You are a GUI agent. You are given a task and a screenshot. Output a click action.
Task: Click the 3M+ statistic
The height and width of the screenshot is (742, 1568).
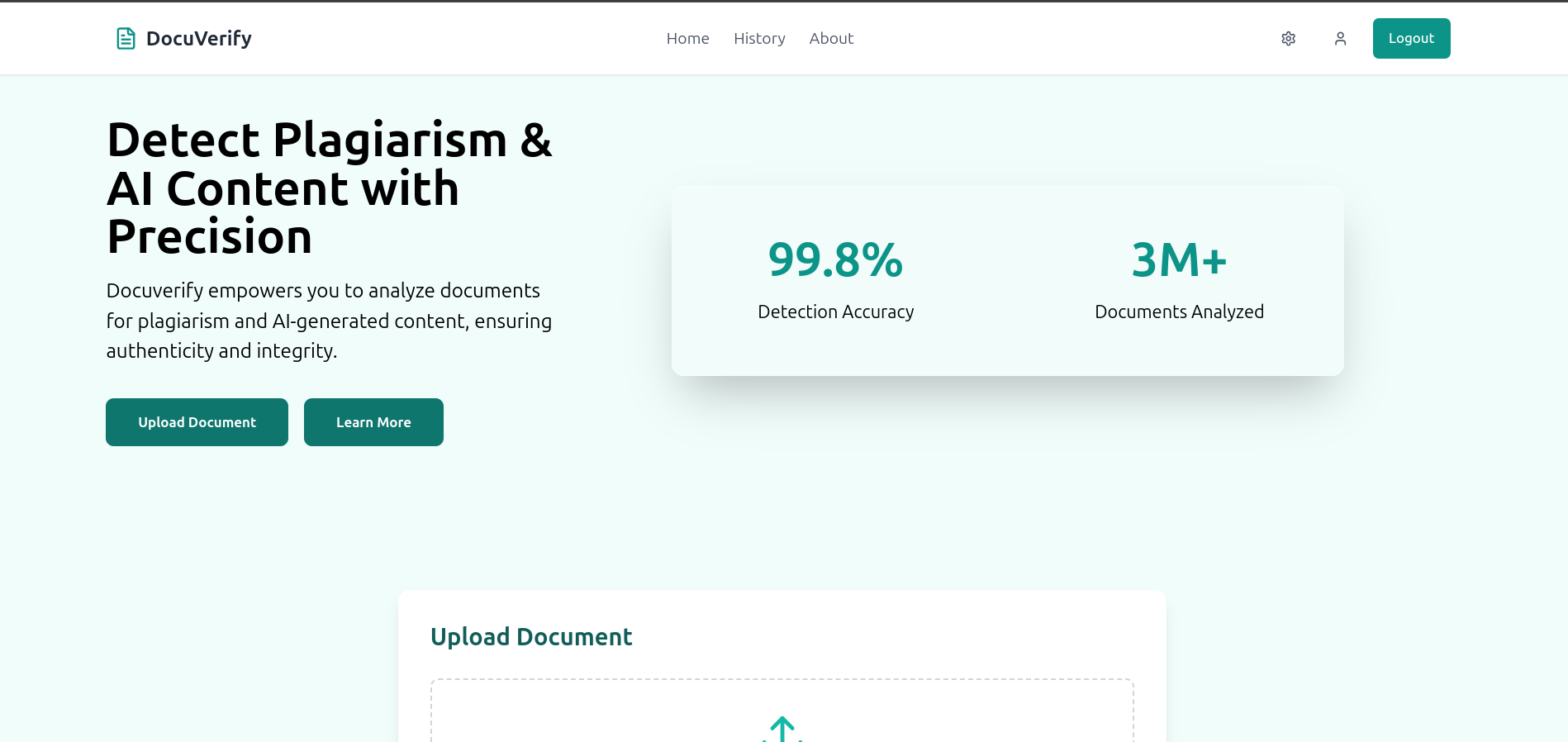point(1179,259)
